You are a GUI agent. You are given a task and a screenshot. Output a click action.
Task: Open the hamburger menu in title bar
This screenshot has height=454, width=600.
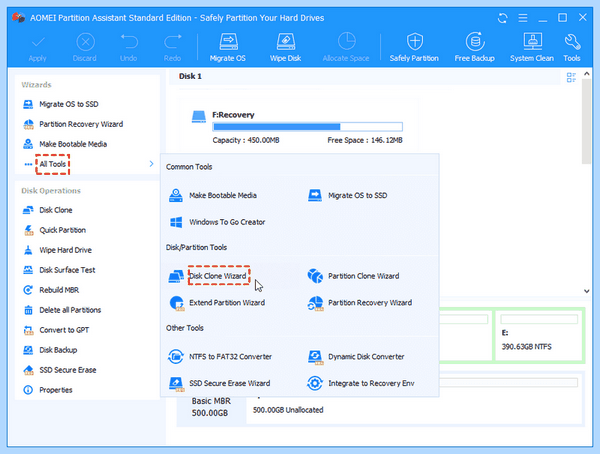pos(523,18)
